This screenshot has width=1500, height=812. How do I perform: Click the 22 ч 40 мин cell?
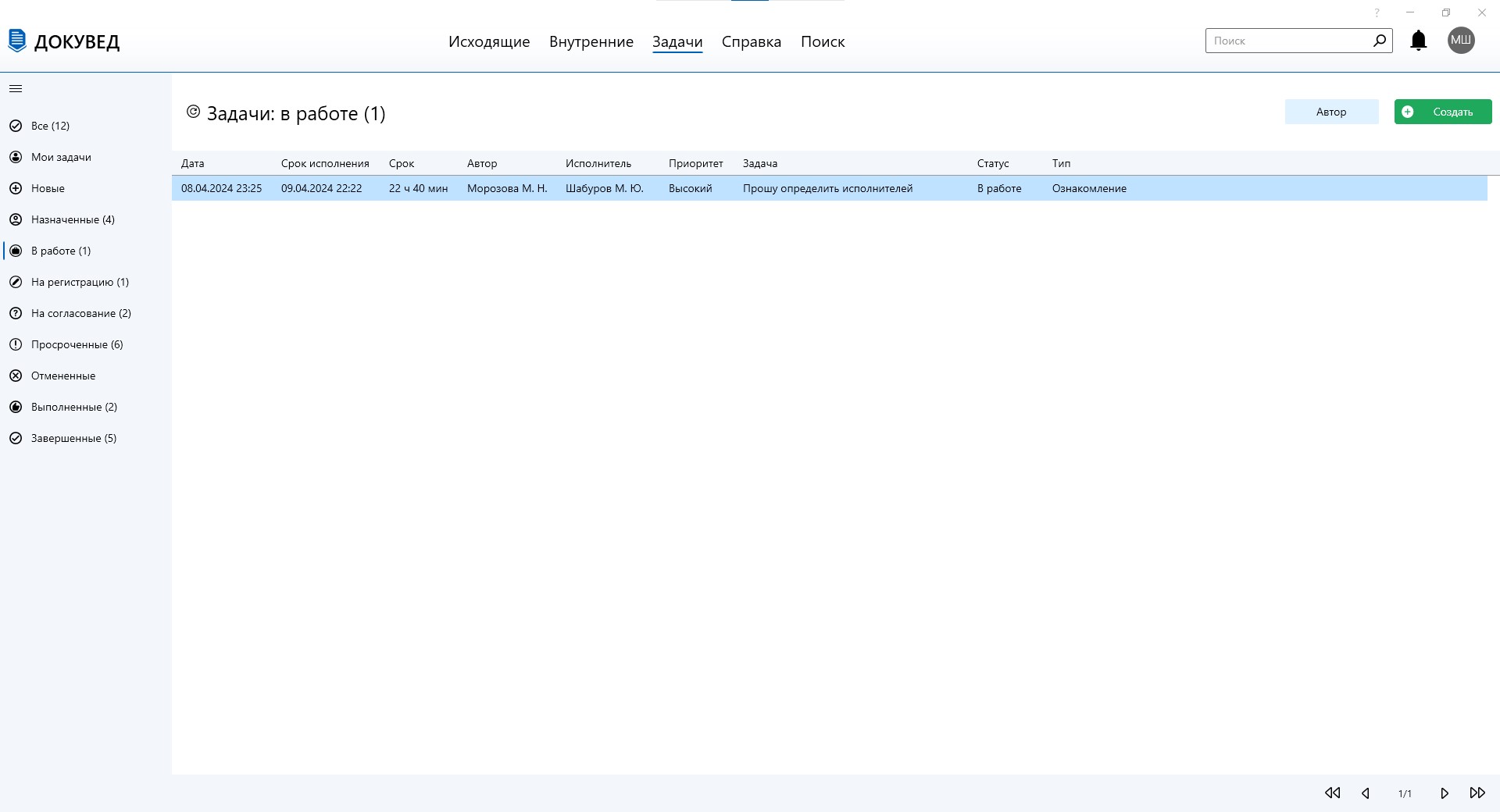coord(418,188)
